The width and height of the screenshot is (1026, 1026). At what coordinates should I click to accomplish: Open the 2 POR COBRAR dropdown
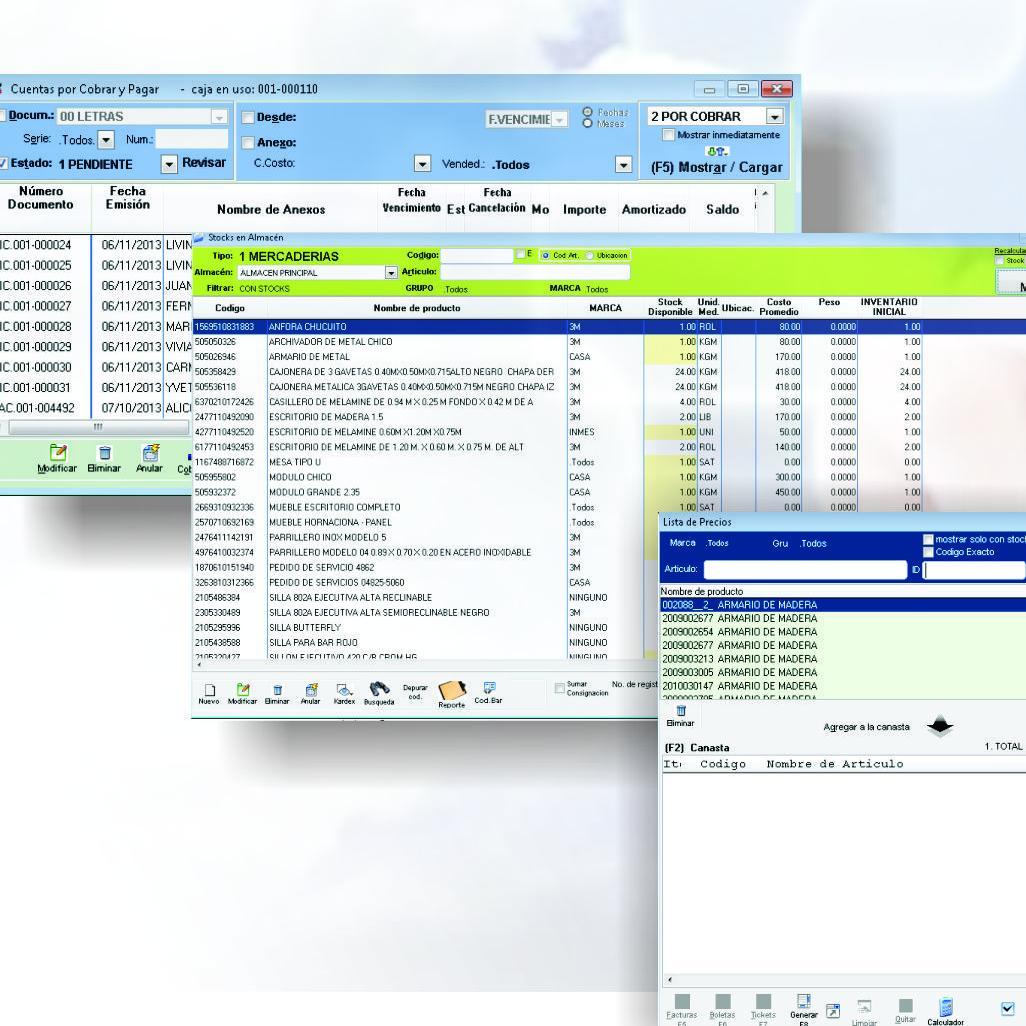coord(775,116)
